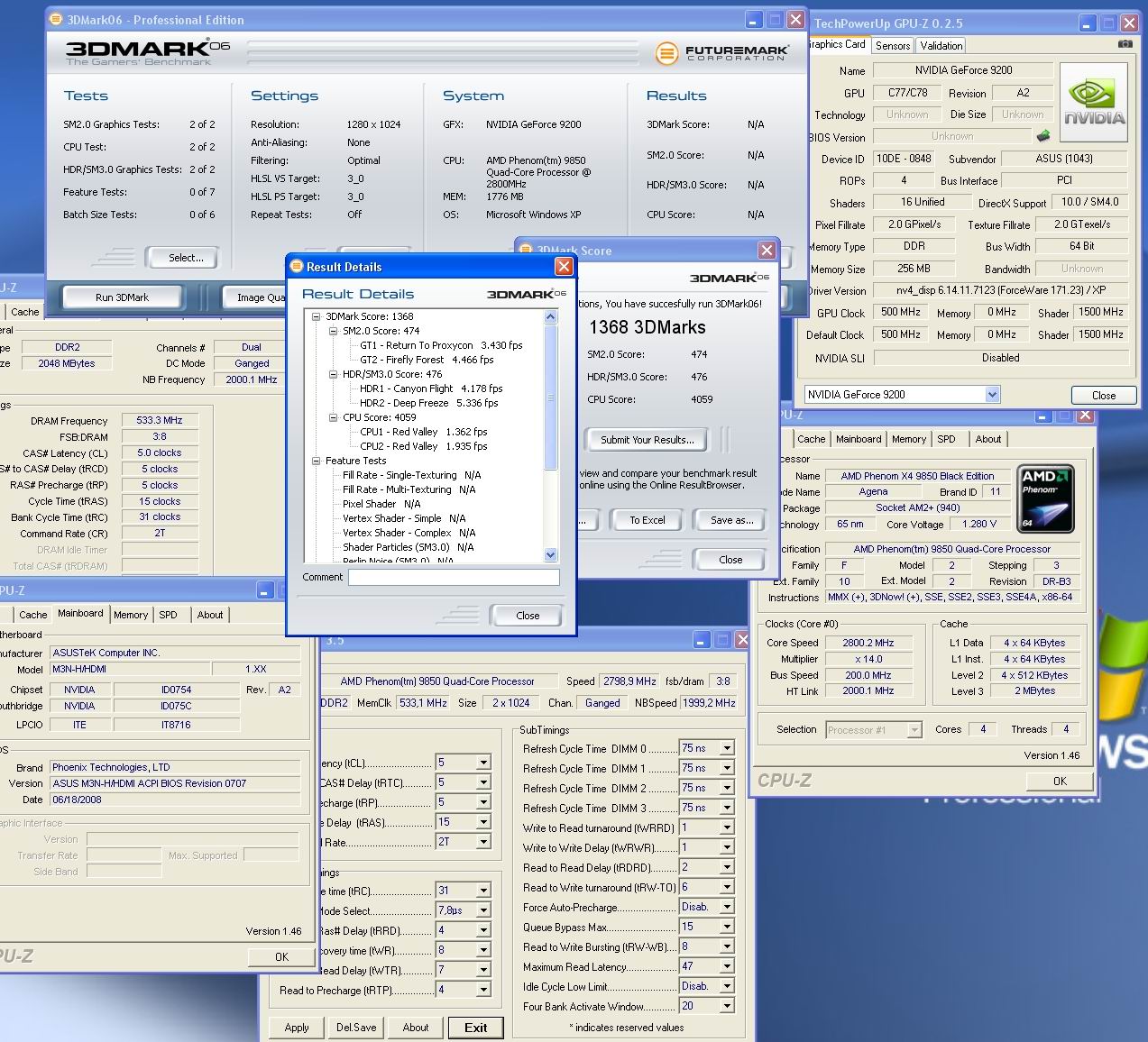Close the 3DMark Score dialog with X
The width and height of the screenshot is (1148, 1042).
(767, 251)
